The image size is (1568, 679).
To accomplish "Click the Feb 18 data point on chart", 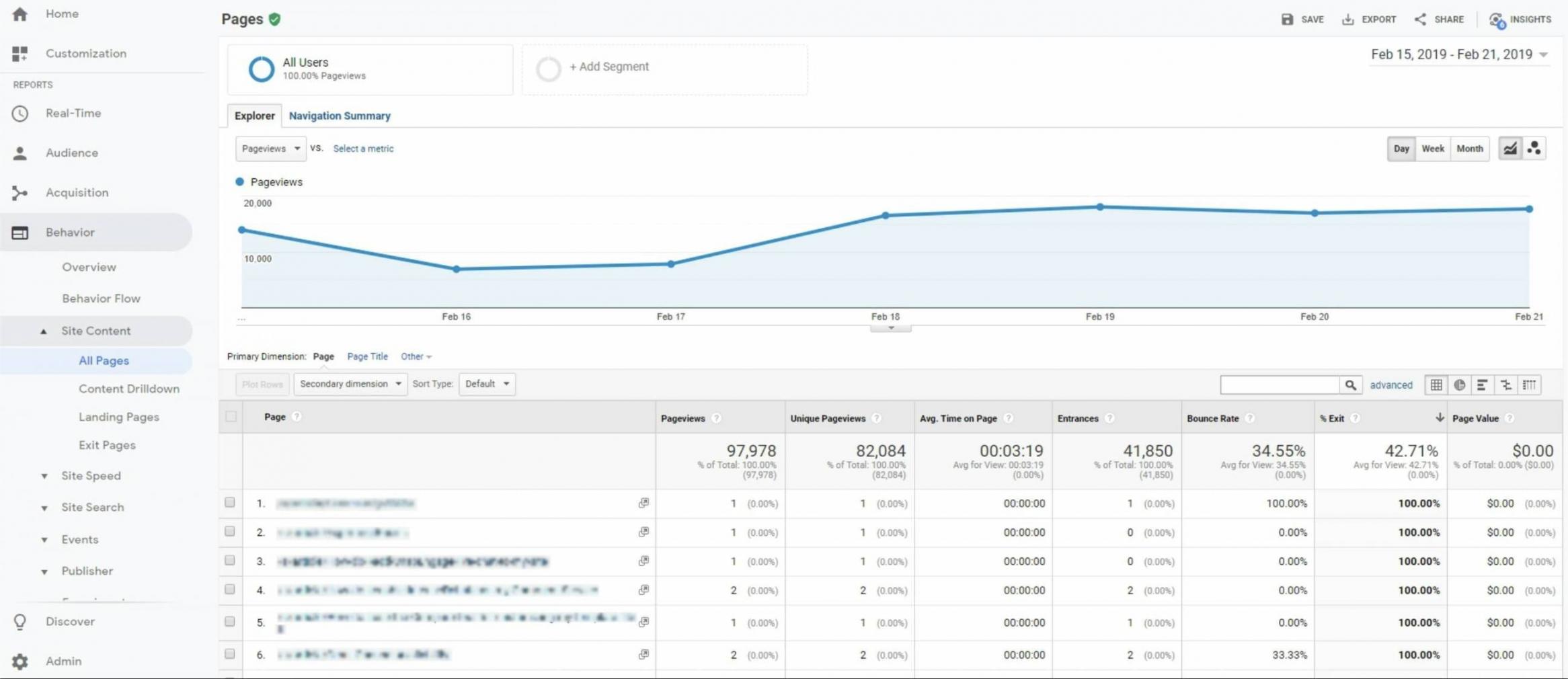I will point(886,216).
